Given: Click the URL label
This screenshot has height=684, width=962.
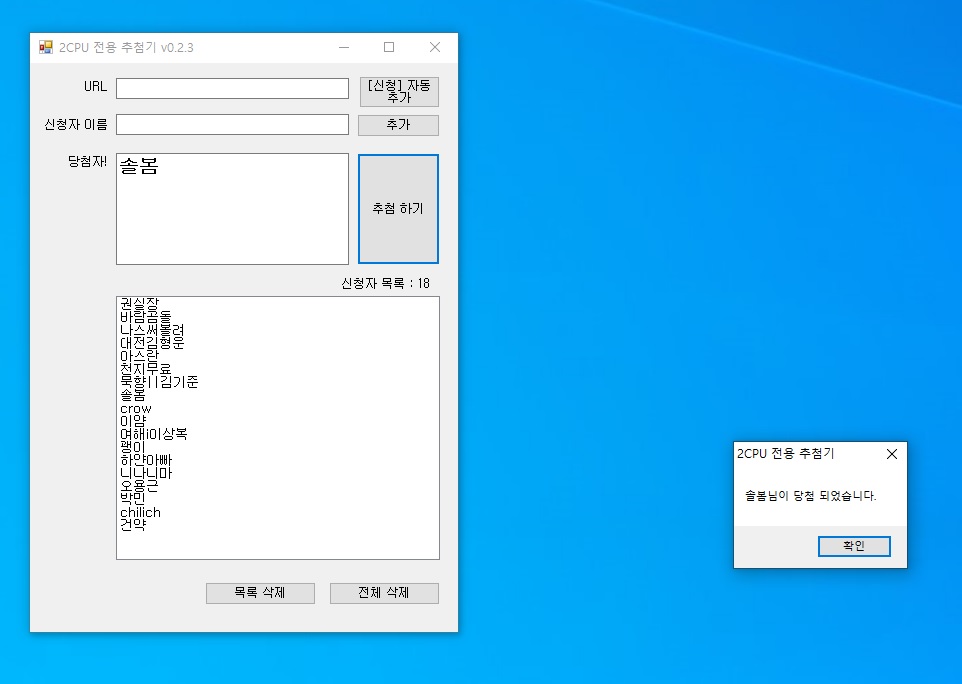Looking at the screenshot, I should (95, 86).
